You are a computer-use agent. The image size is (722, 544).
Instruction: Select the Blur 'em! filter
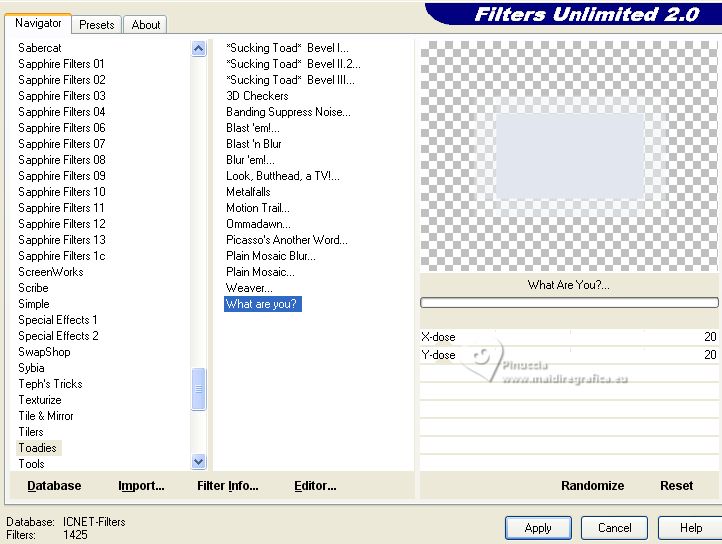point(250,160)
